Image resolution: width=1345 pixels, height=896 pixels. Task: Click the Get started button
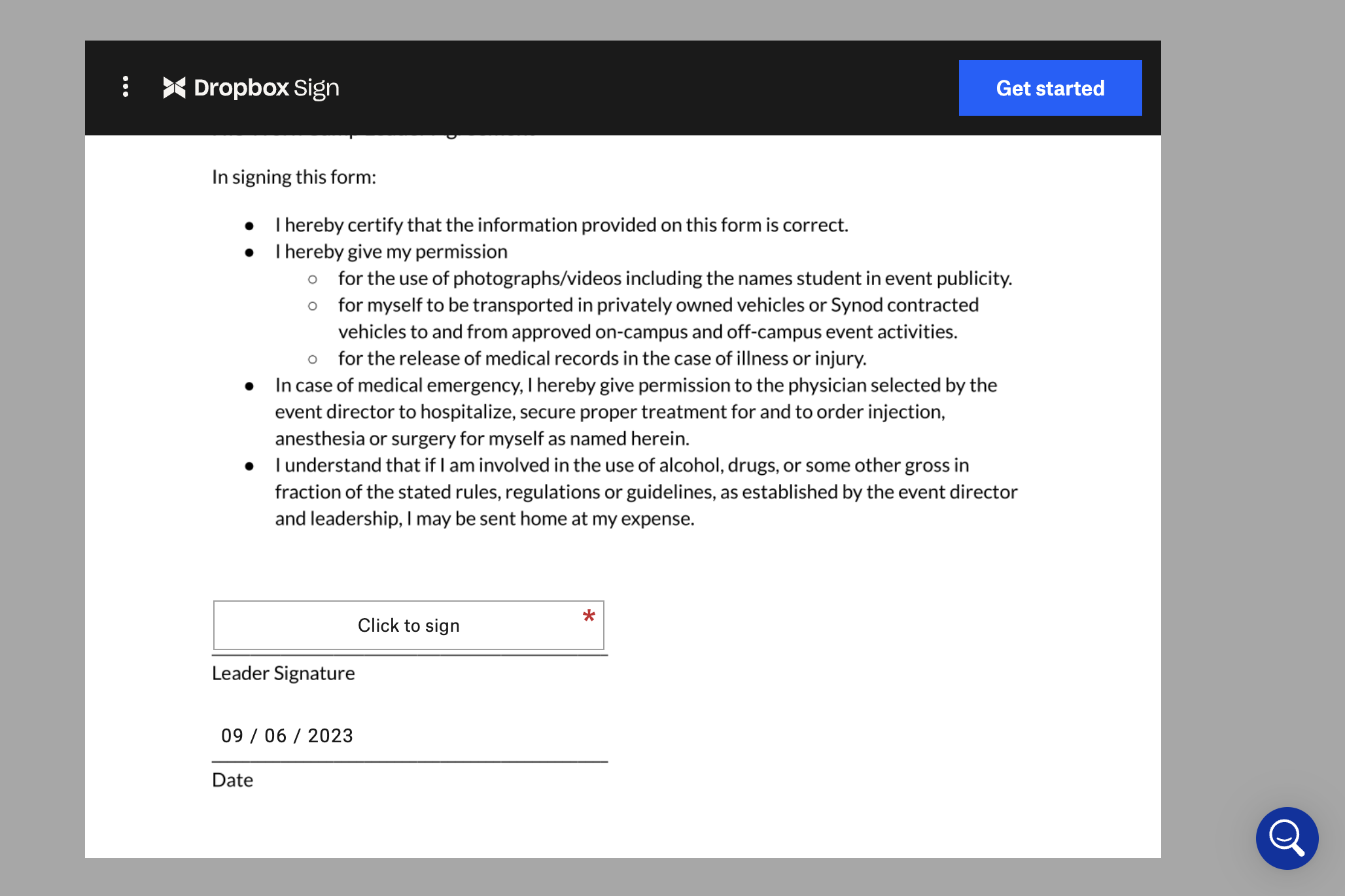pyautogui.click(x=1050, y=88)
